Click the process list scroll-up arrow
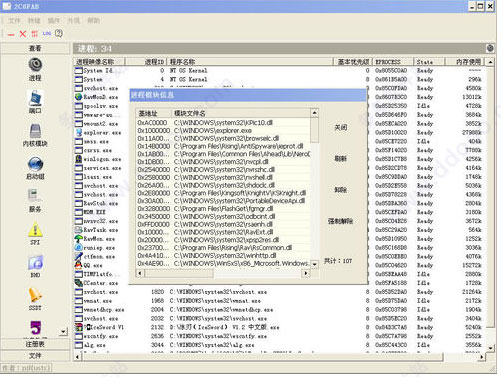This screenshot has width=501, height=377. [x=490, y=62]
